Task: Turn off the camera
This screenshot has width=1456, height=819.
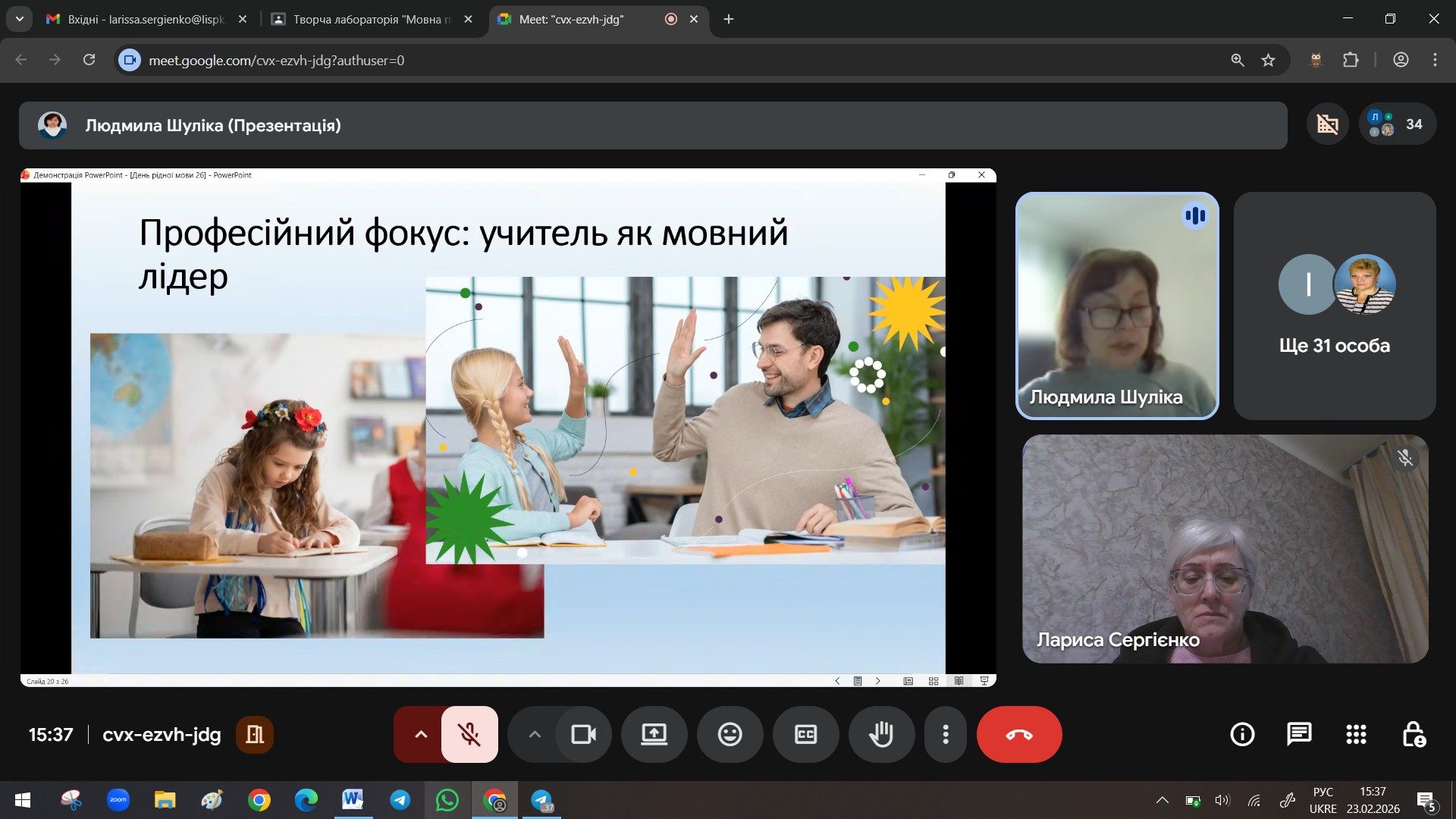Action: [x=583, y=734]
